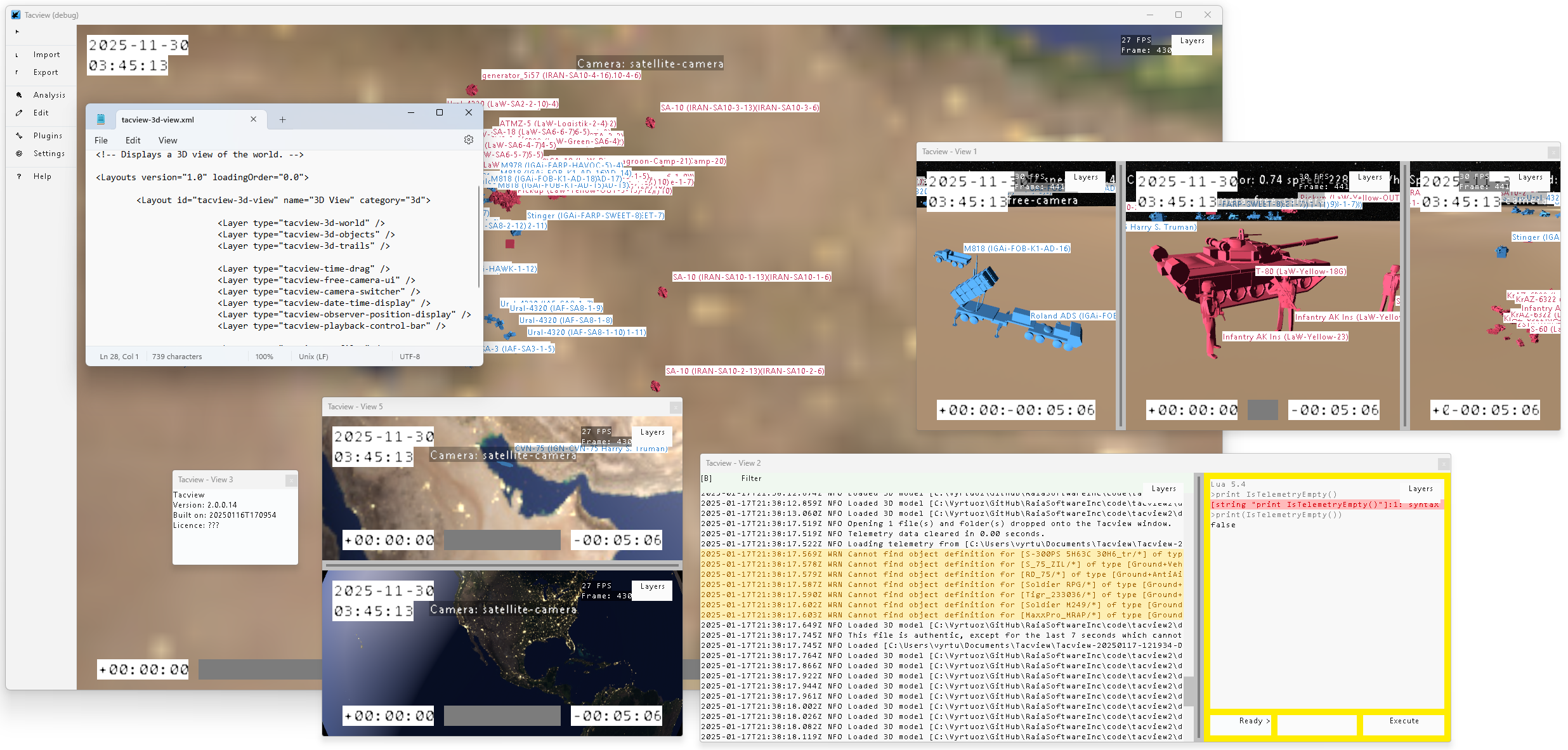Click the Lua command input field
The image size is (1568, 750).
[1316, 725]
